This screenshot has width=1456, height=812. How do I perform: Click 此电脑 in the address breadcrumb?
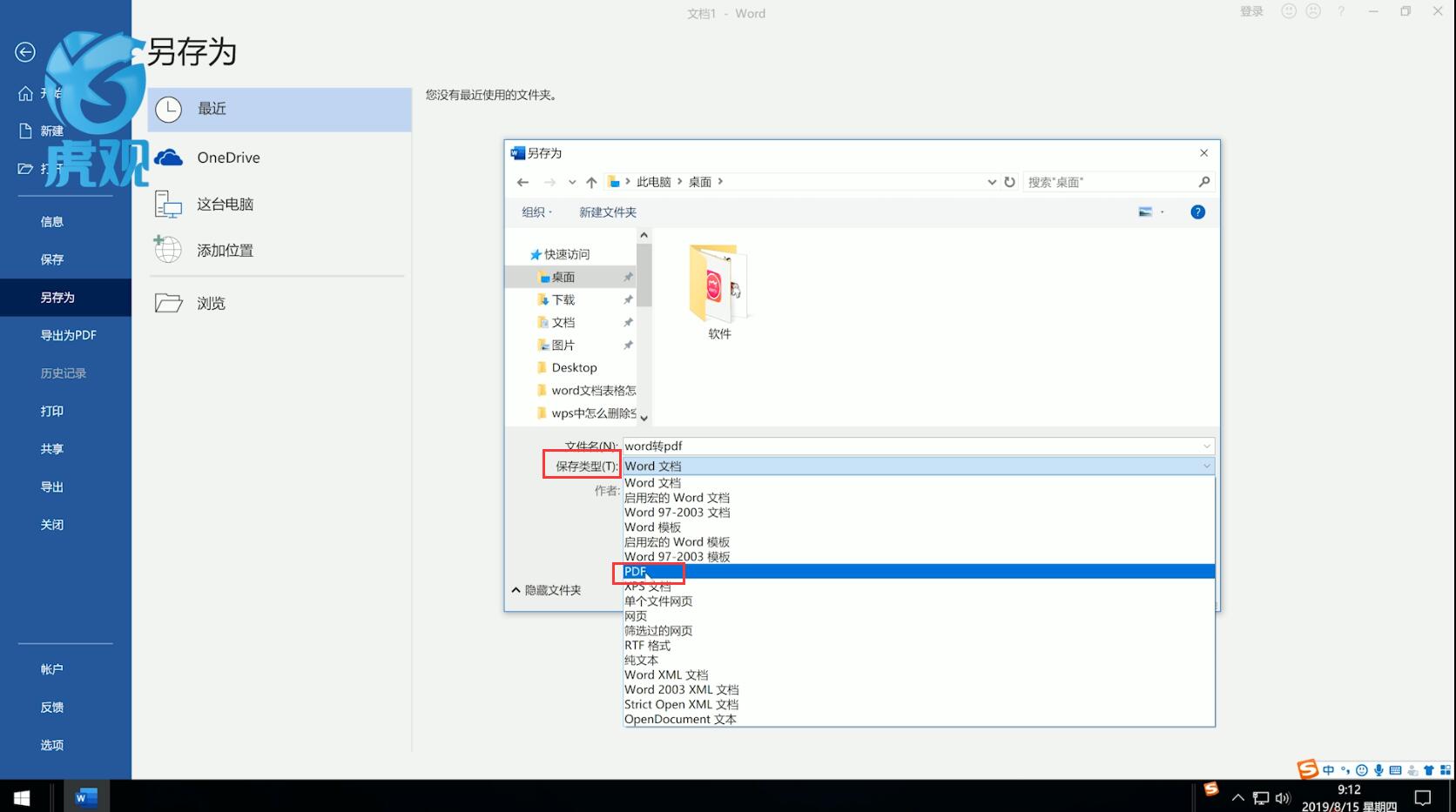pyautogui.click(x=654, y=182)
